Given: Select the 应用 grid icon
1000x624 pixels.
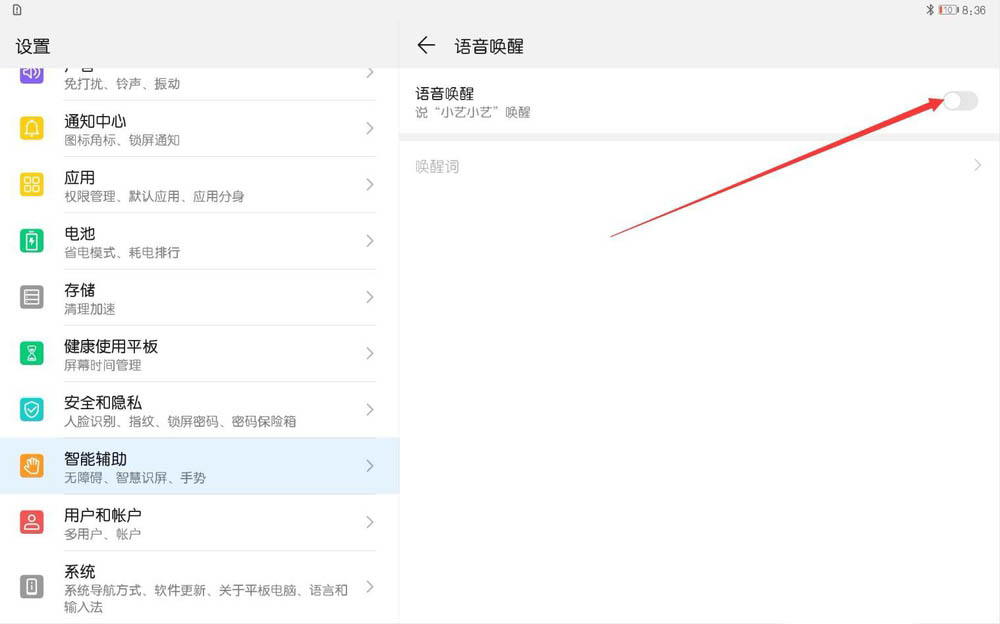Looking at the screenshot, I should (x=30, y=185).
